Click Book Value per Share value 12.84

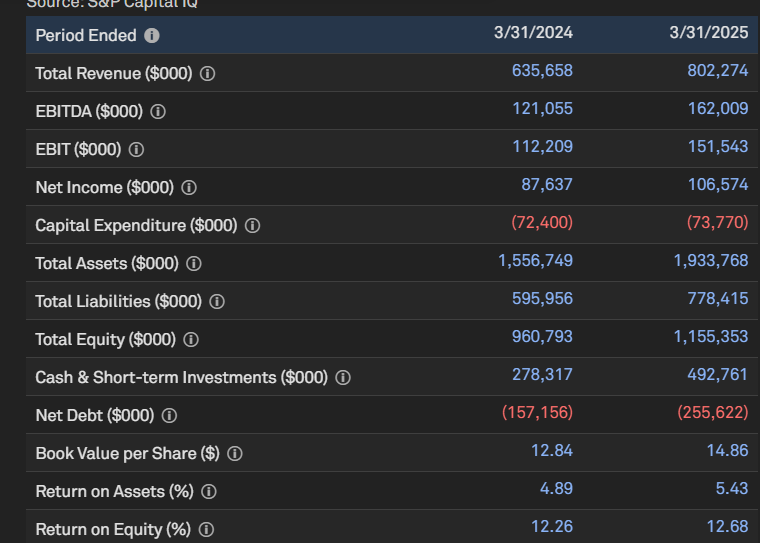[x=552, y=451]
